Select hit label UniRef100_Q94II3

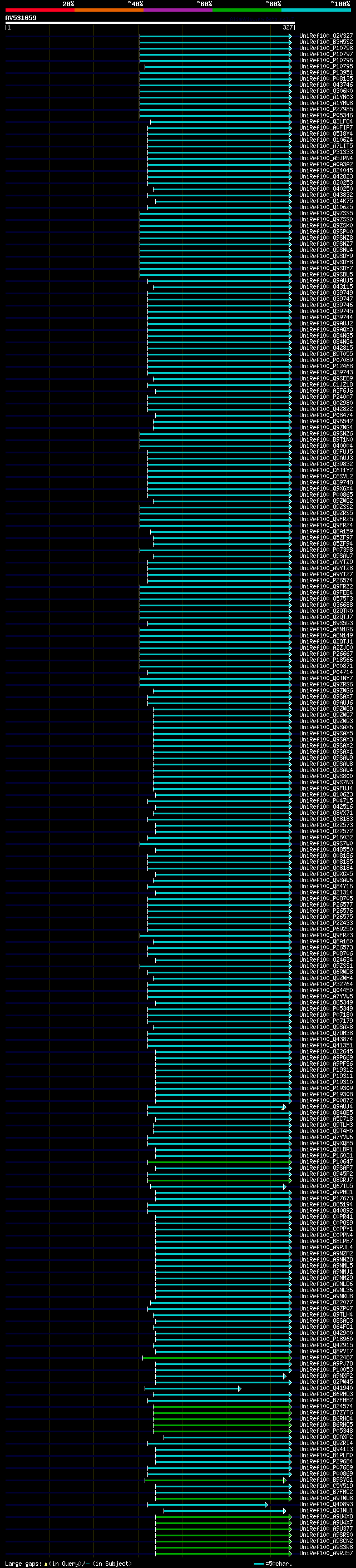(x=325, y=1449)
